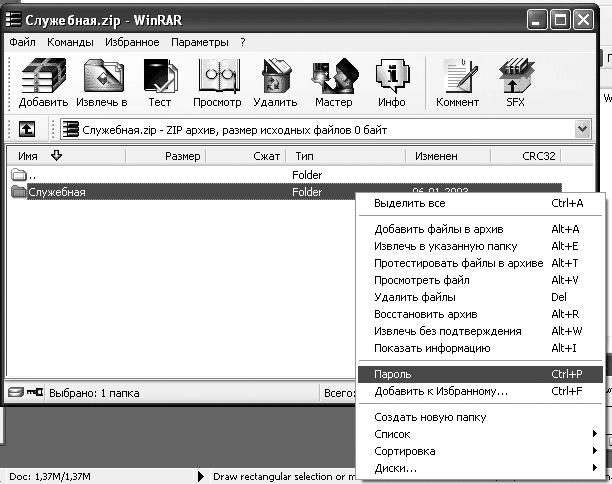Click the Имя column header
The width and height of the screenshot is (612, 484).
click(x=66, y=156)
